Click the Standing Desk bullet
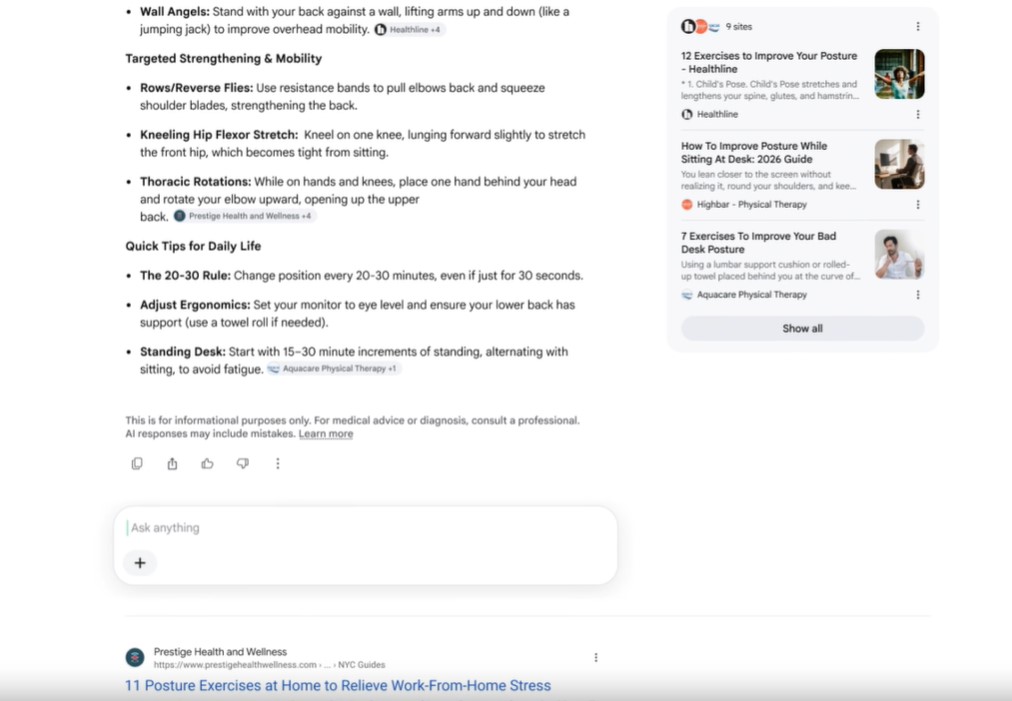The image size is (1012, 701). (354, 360)
